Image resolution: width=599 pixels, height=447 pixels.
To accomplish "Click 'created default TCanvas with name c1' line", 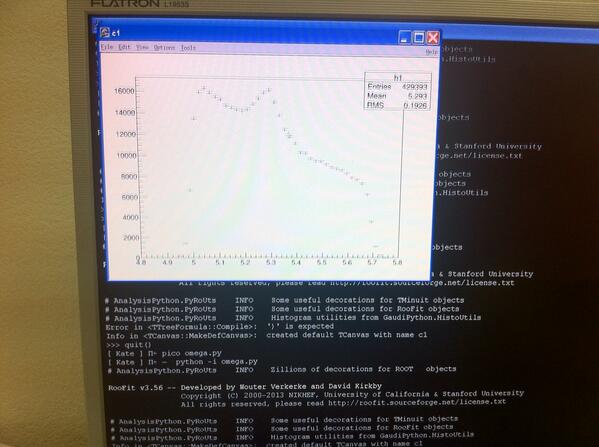I will pyautogui.click(x=267, y=335).
